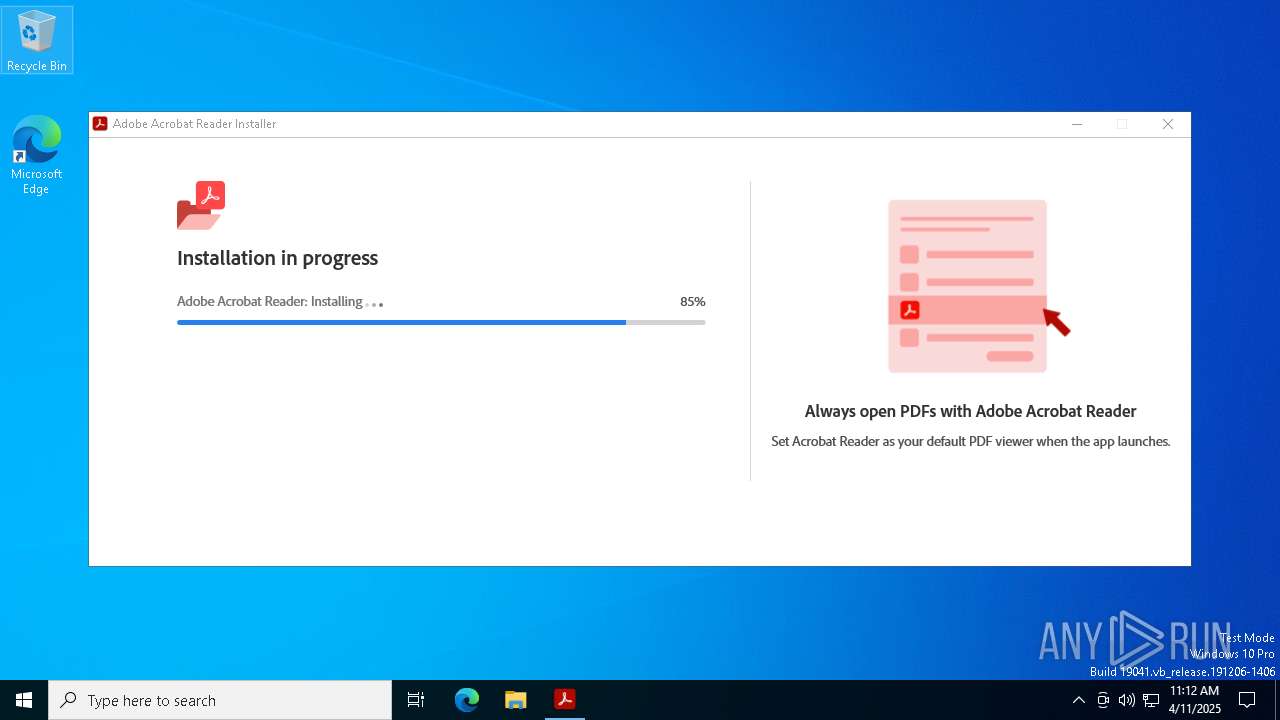Screen dimensions: 1280x720
Task: Open the notification center icon
Action: click(1247, 700)
